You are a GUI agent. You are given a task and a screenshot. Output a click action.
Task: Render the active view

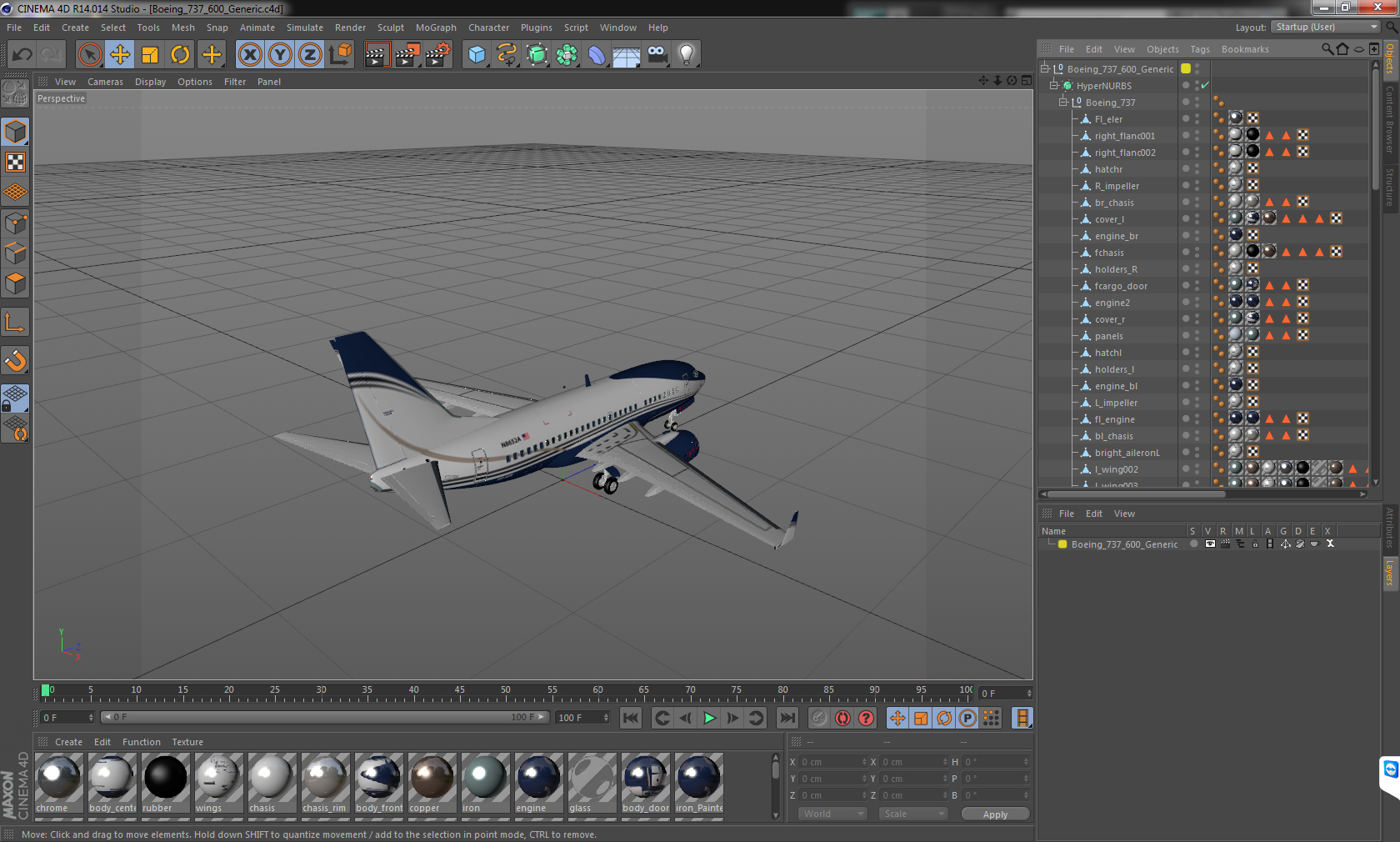tap(377, 55)
